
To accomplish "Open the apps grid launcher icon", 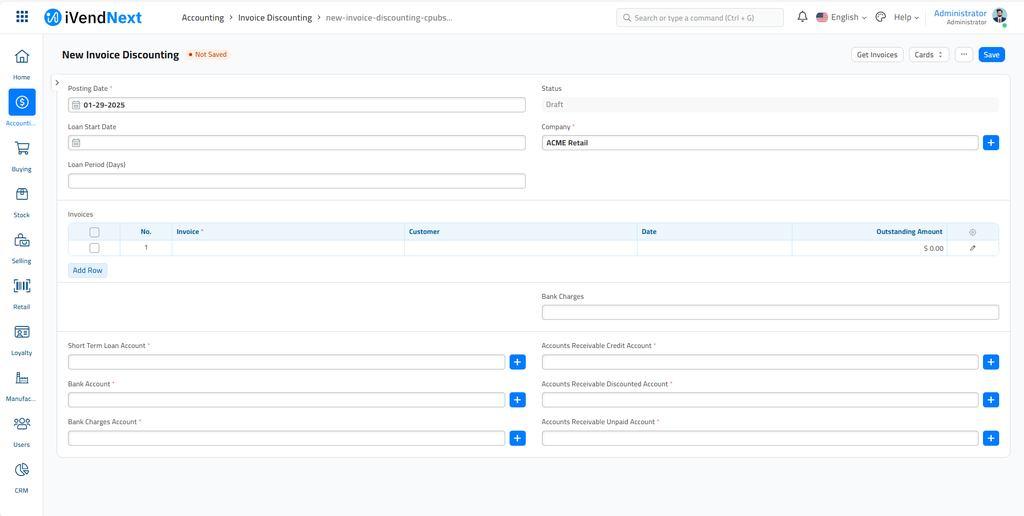I will pyautogui.click(x=22, y=17).
